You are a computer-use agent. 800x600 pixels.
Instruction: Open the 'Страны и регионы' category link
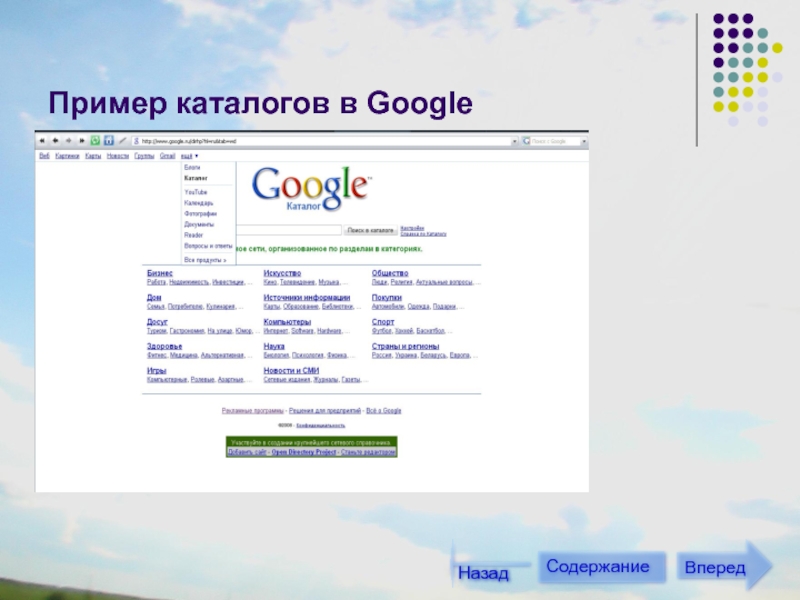[x=404, y=347]
